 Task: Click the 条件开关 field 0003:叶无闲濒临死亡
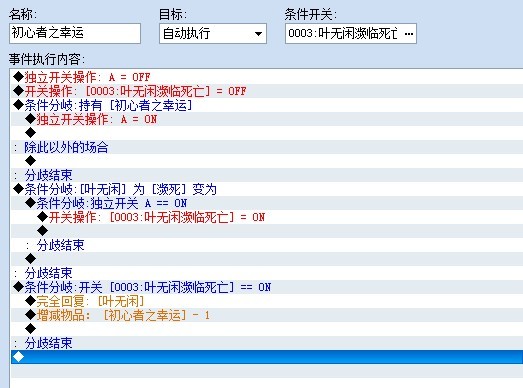(x=351, y=33)
